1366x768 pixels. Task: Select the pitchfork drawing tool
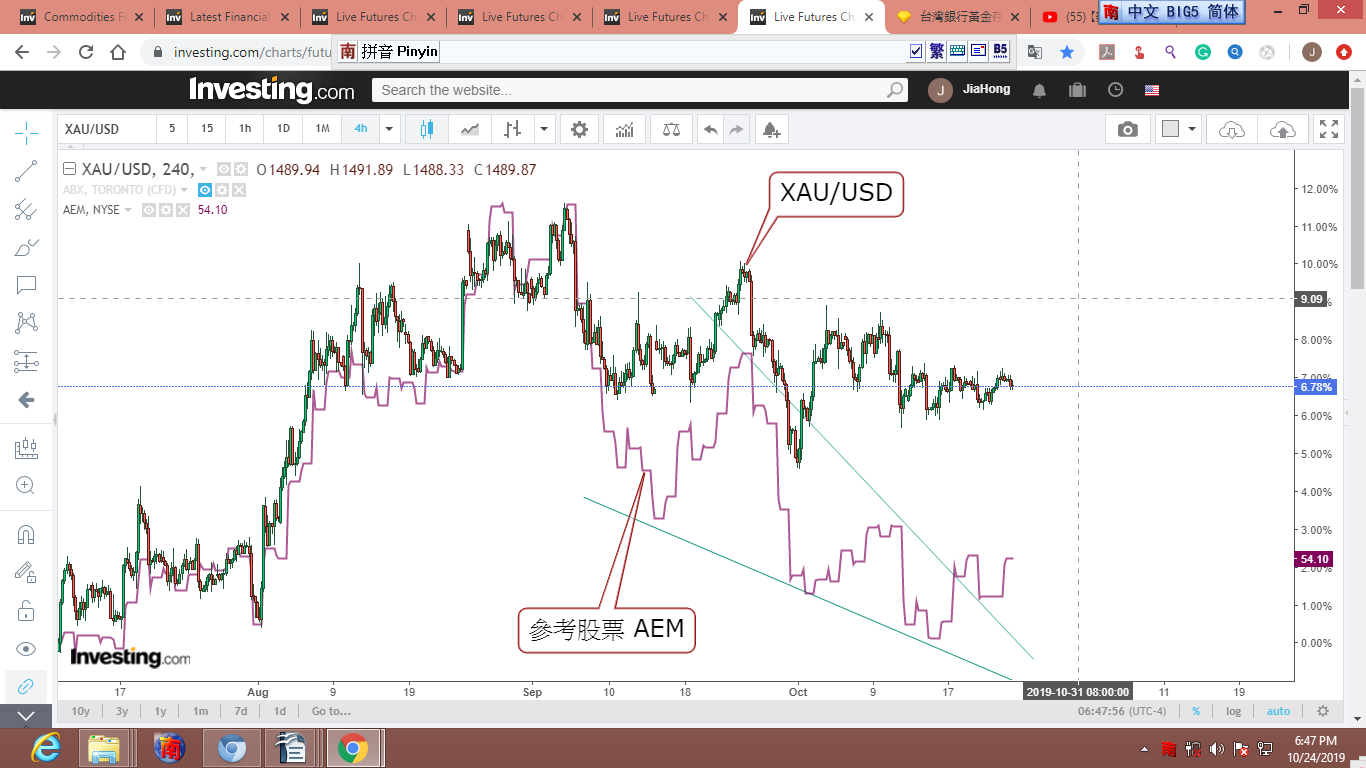tap(26, 209)
